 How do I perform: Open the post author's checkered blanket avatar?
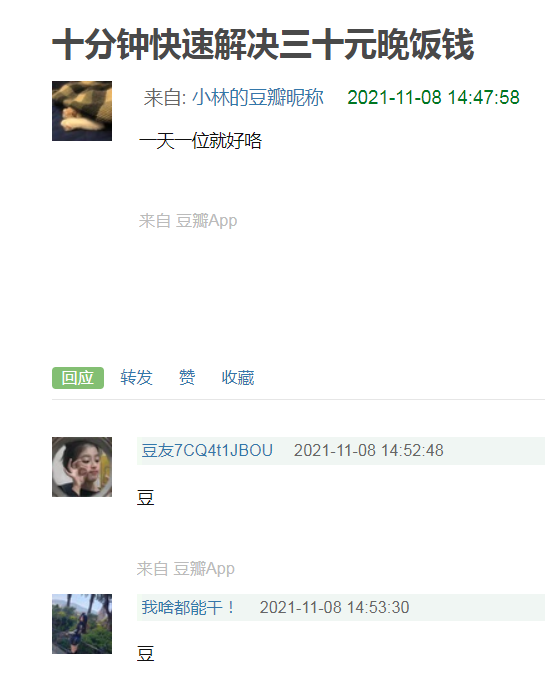point(82,111)
